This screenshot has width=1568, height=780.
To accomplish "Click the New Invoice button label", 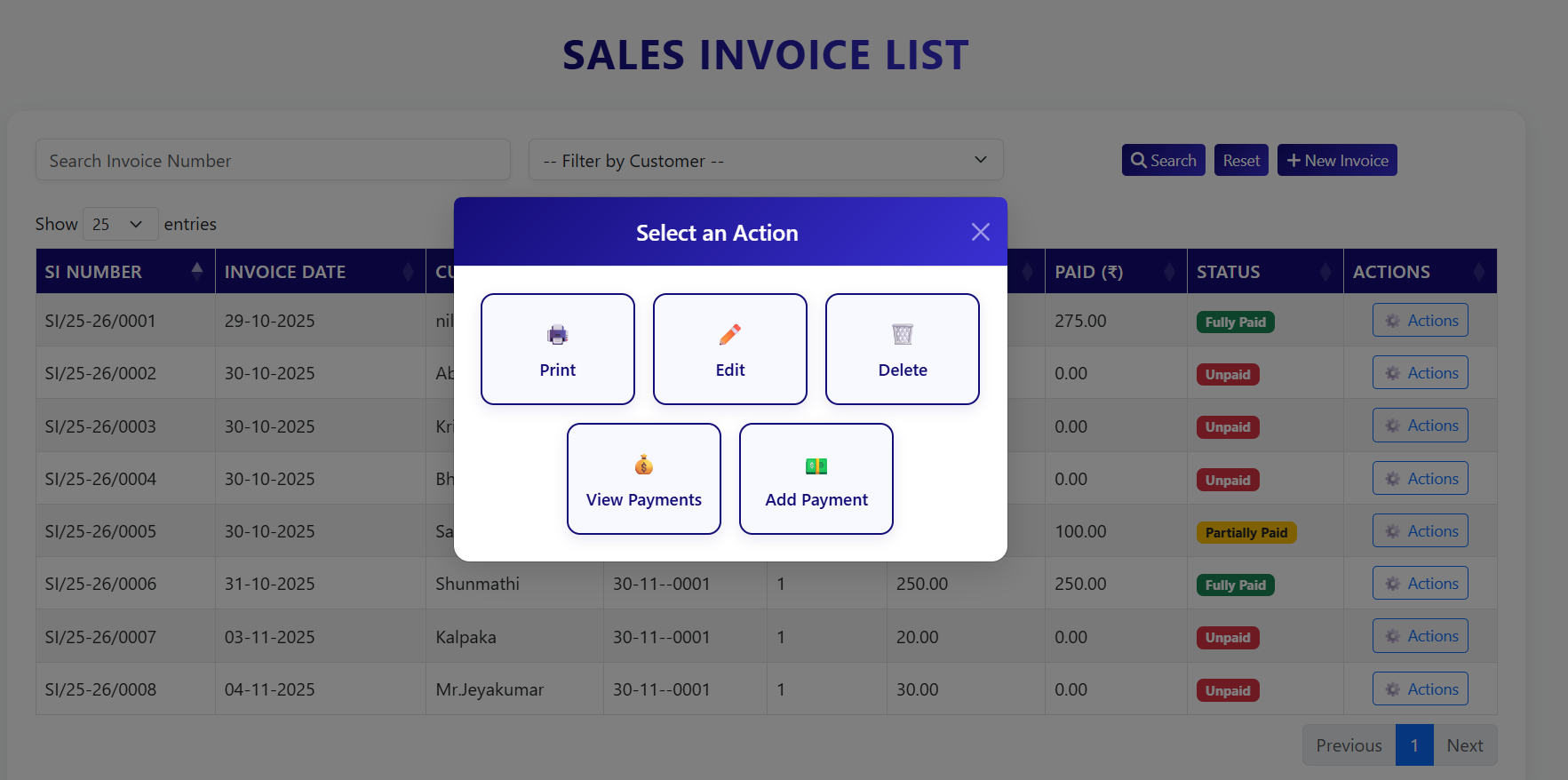I will (1346, 161).
